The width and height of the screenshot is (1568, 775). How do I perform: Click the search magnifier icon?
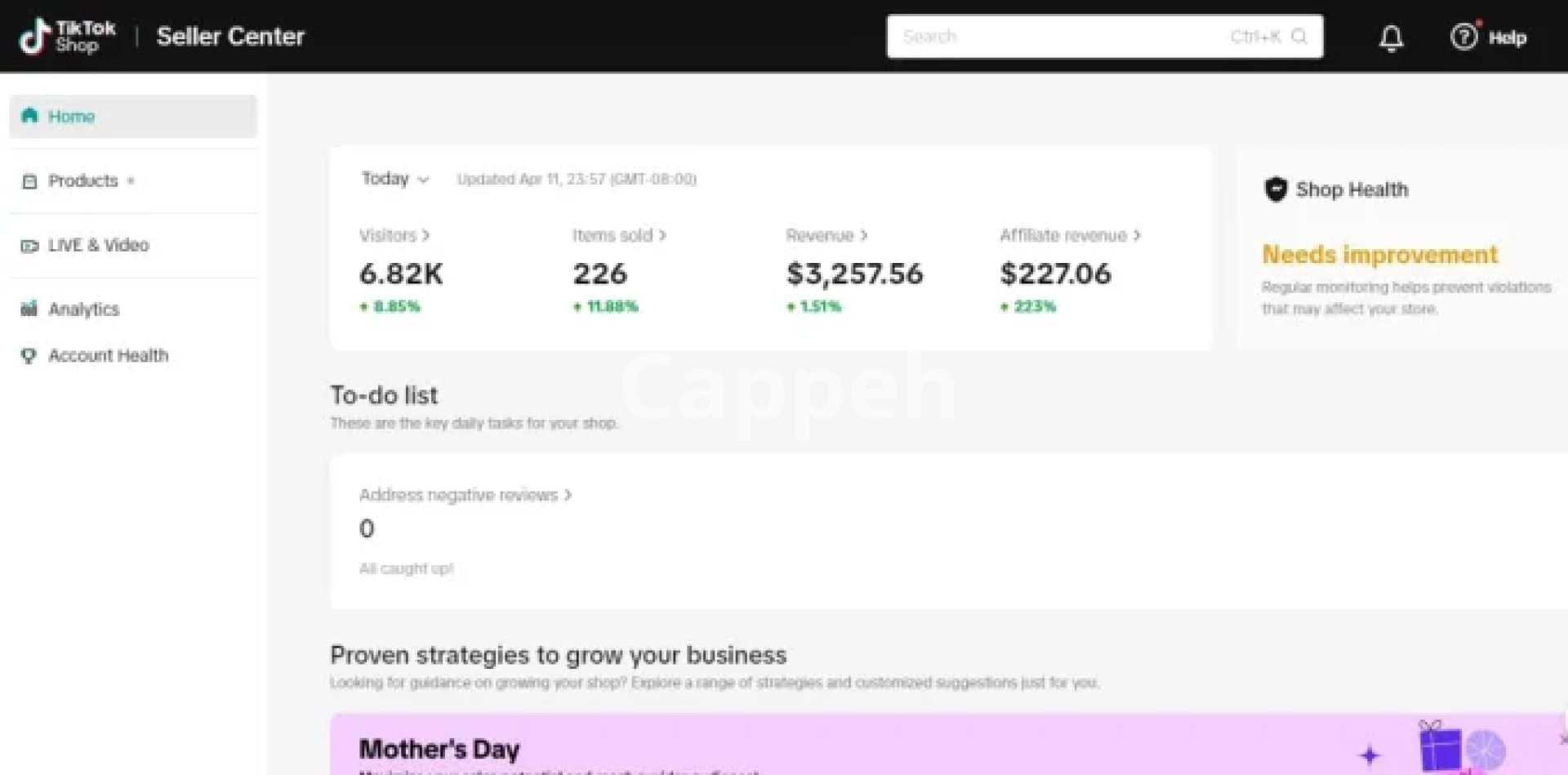tap(1299, 37)
